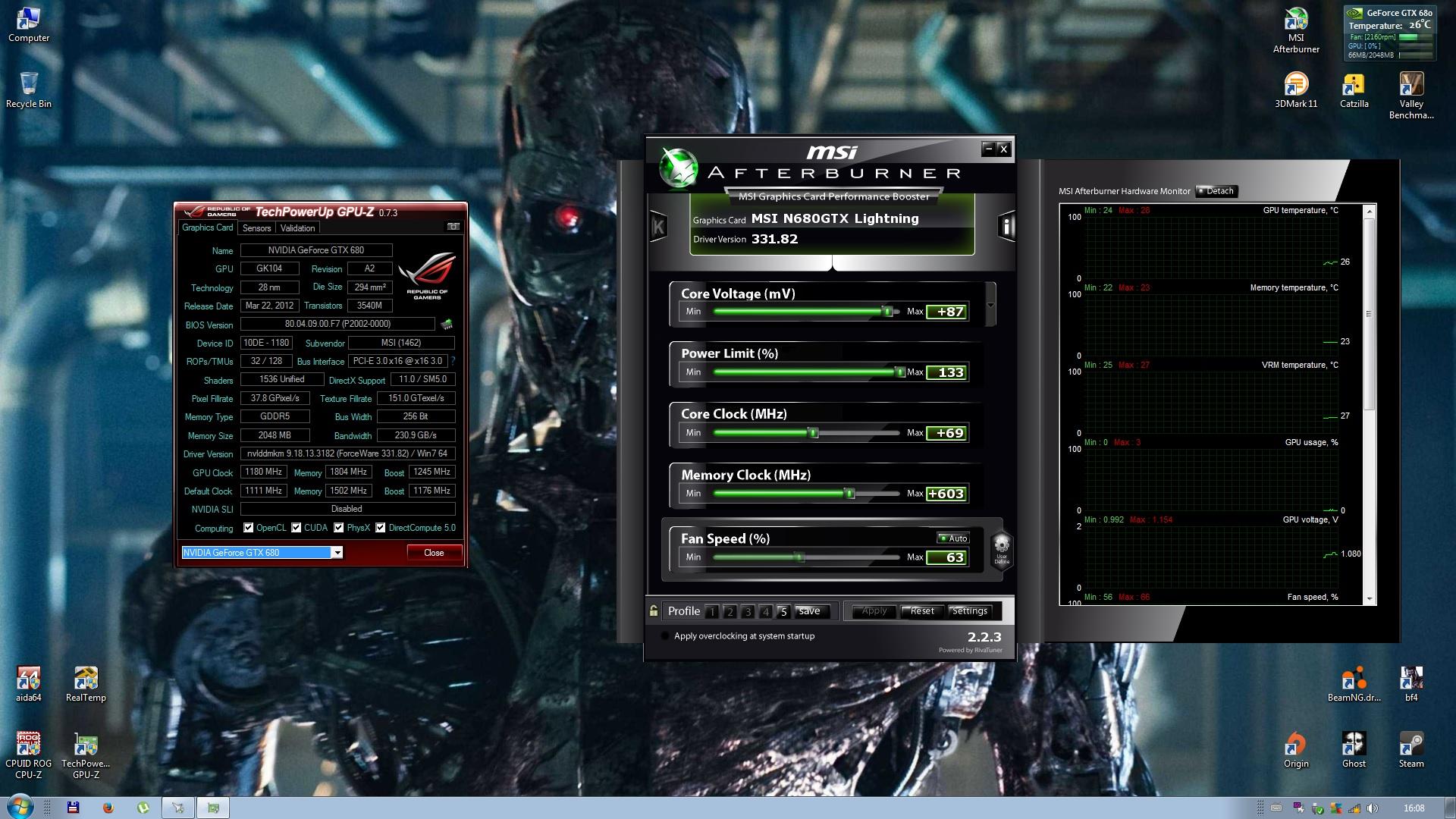Screen dimensions: 1456x819
Task: Click the GPU-Z screenshot camera icon
Action: 453,227
